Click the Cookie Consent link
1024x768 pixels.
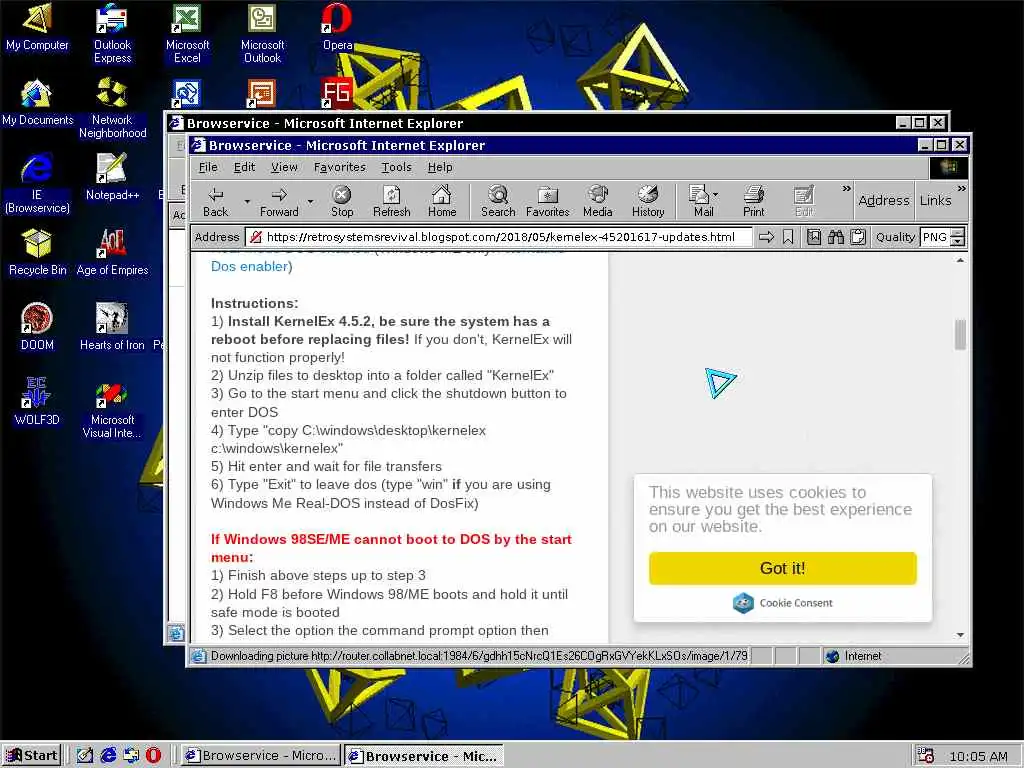782,603
